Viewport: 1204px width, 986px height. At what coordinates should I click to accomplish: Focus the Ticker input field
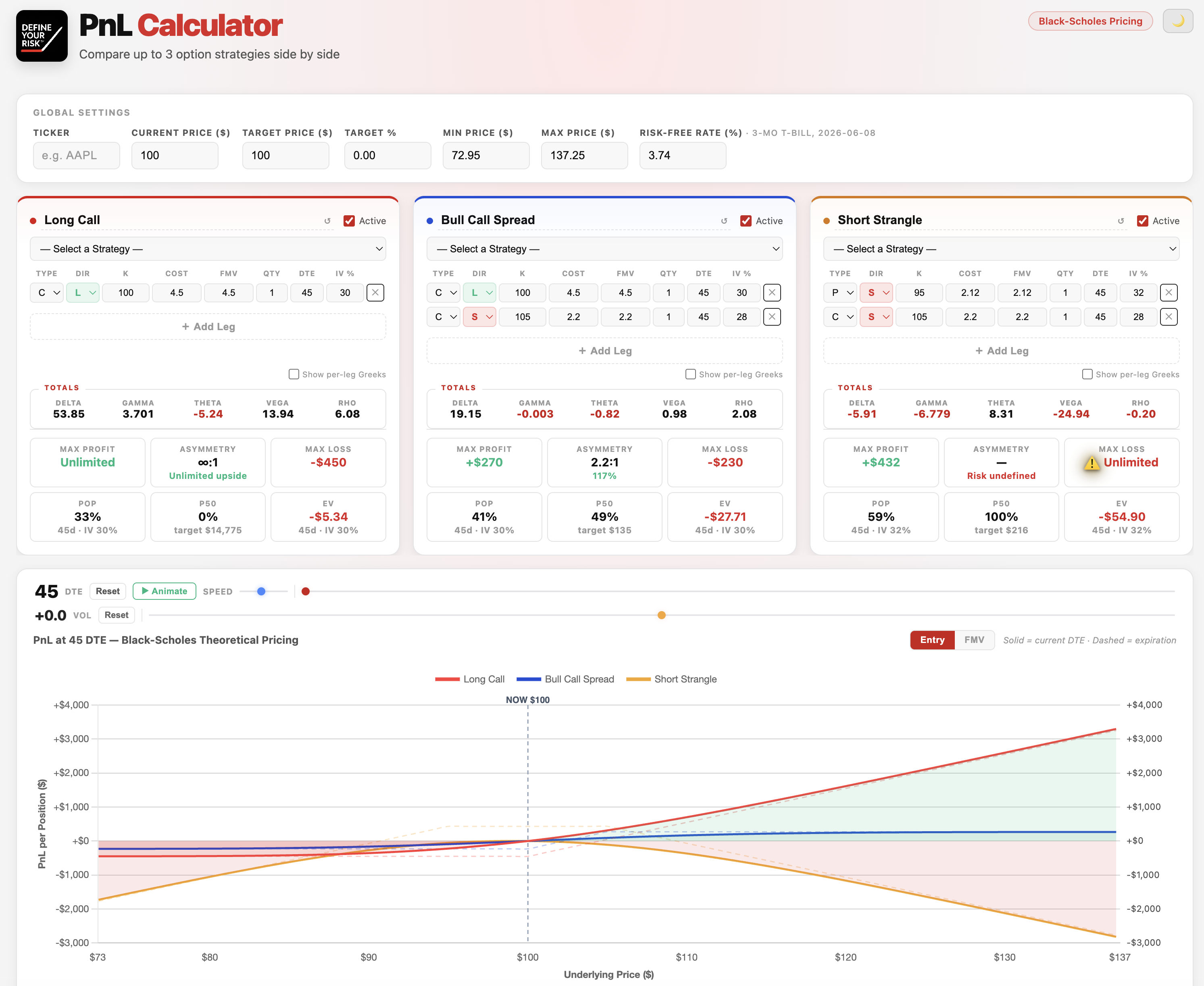click(x=76, y=156)
